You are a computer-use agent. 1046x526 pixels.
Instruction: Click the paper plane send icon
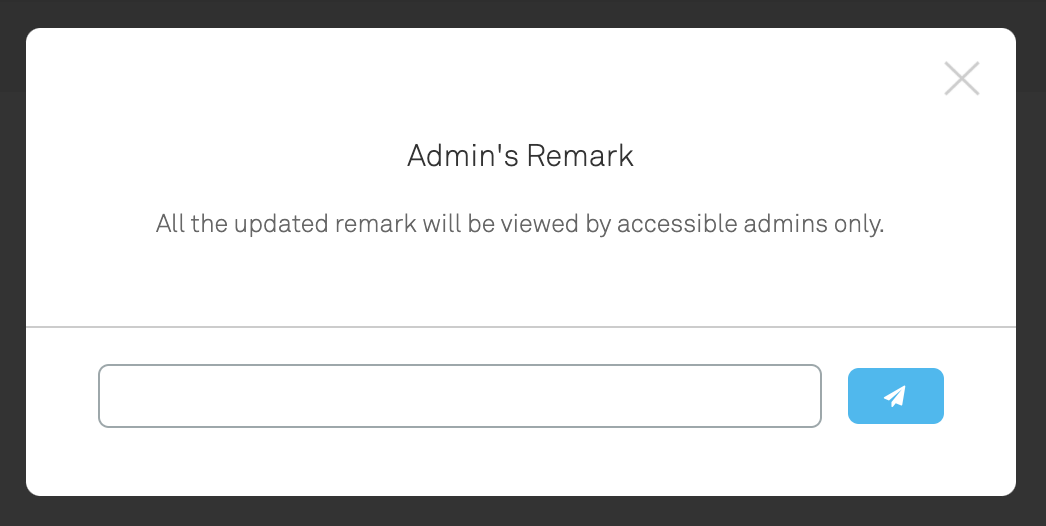coord(895,396)
